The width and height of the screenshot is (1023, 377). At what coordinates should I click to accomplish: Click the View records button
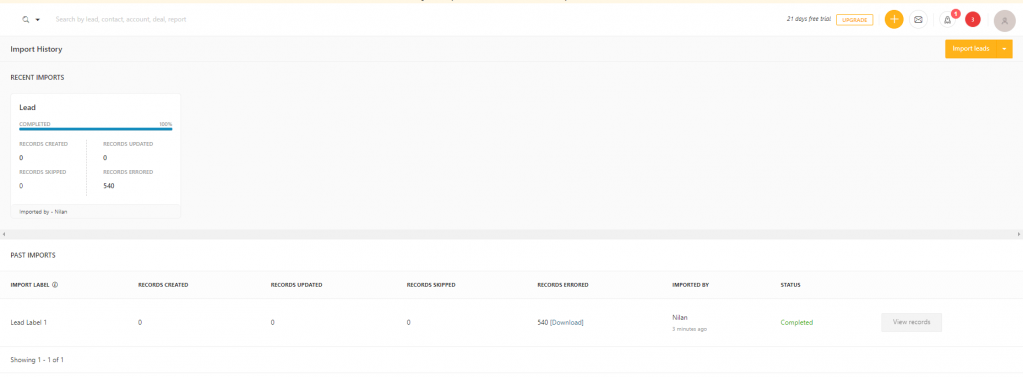click(x=911, y=322)
